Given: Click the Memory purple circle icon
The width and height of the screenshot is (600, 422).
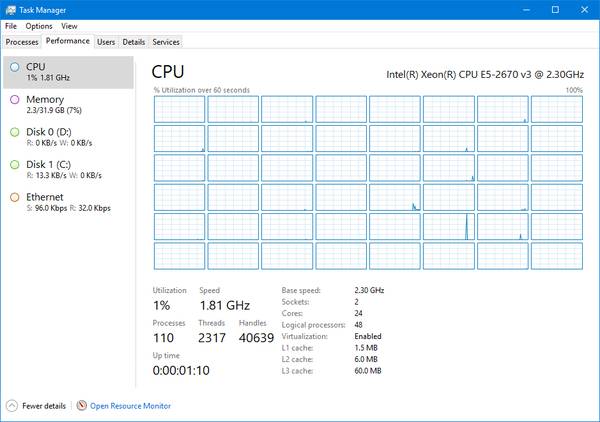Looking at the screenshot, I should (x=14, y=100).
